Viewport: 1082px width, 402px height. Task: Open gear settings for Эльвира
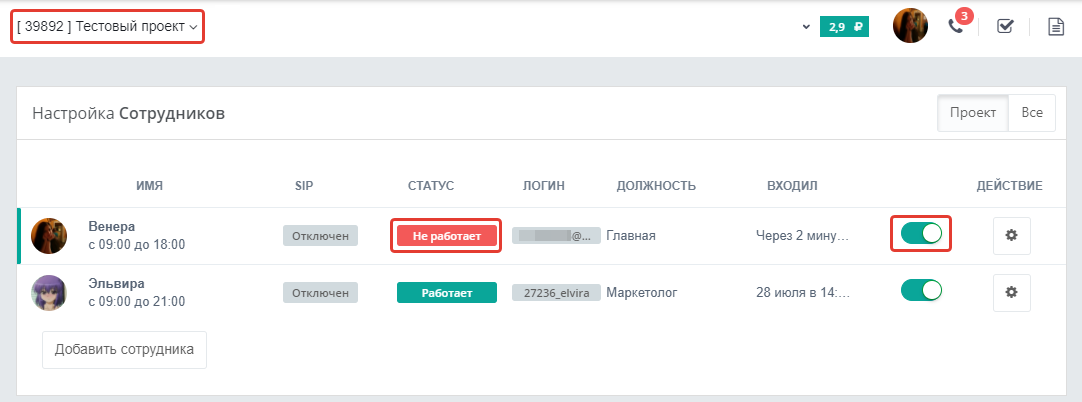1012,292
